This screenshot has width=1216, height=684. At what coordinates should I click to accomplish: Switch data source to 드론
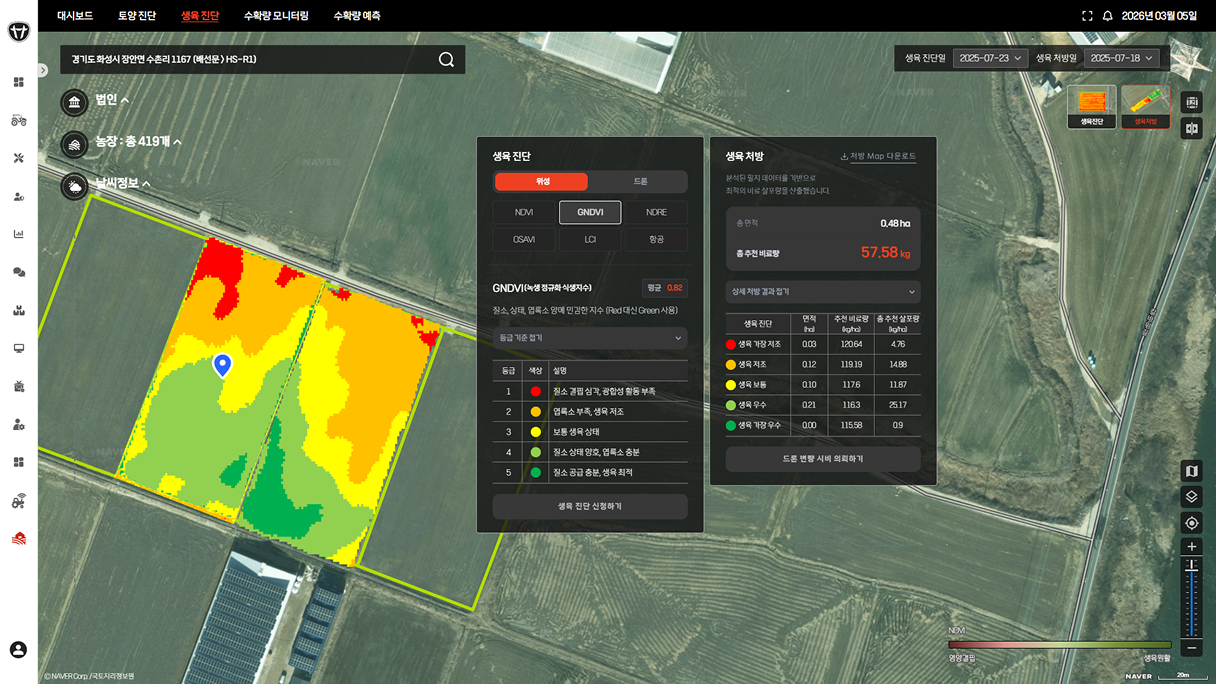tap(640, 182)
